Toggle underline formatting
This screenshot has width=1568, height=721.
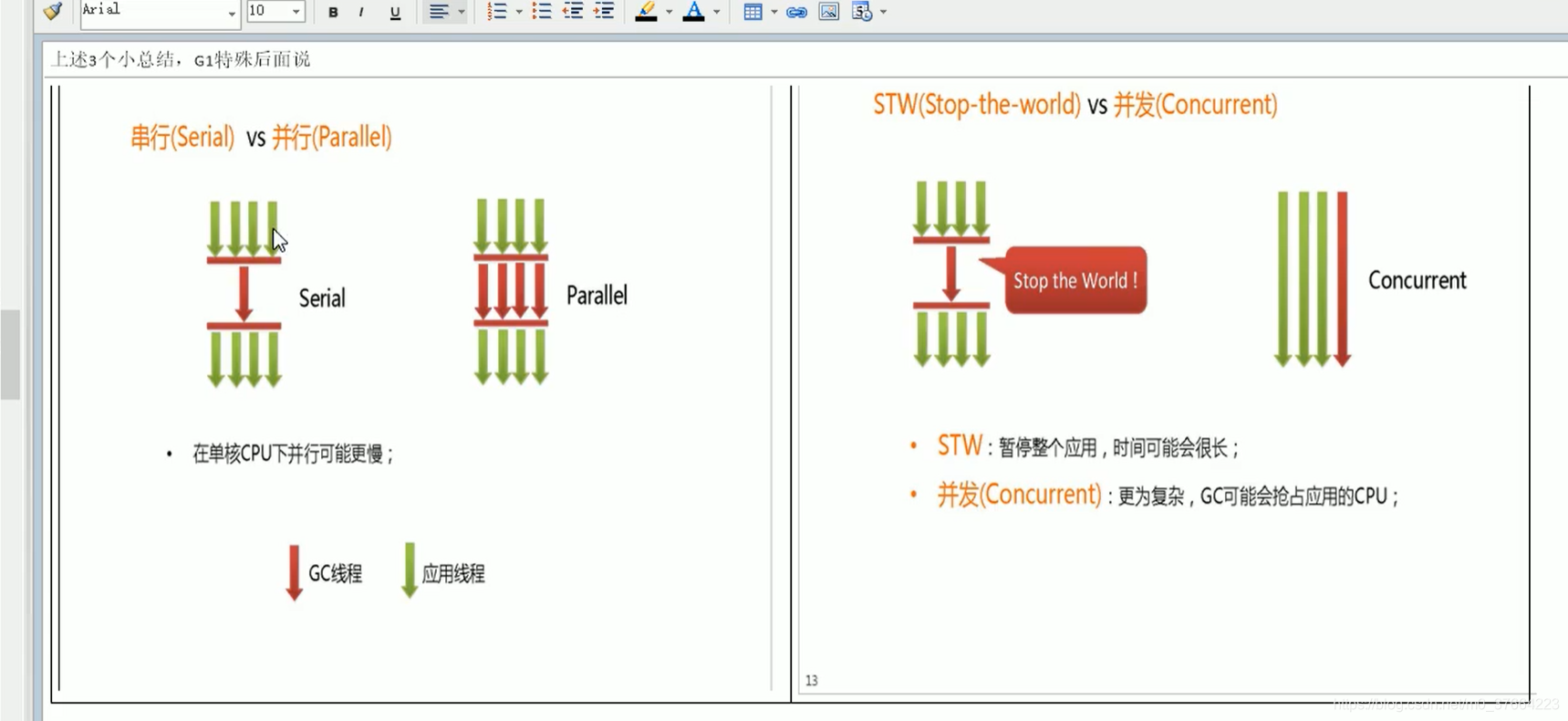click(x=395, y=12)
